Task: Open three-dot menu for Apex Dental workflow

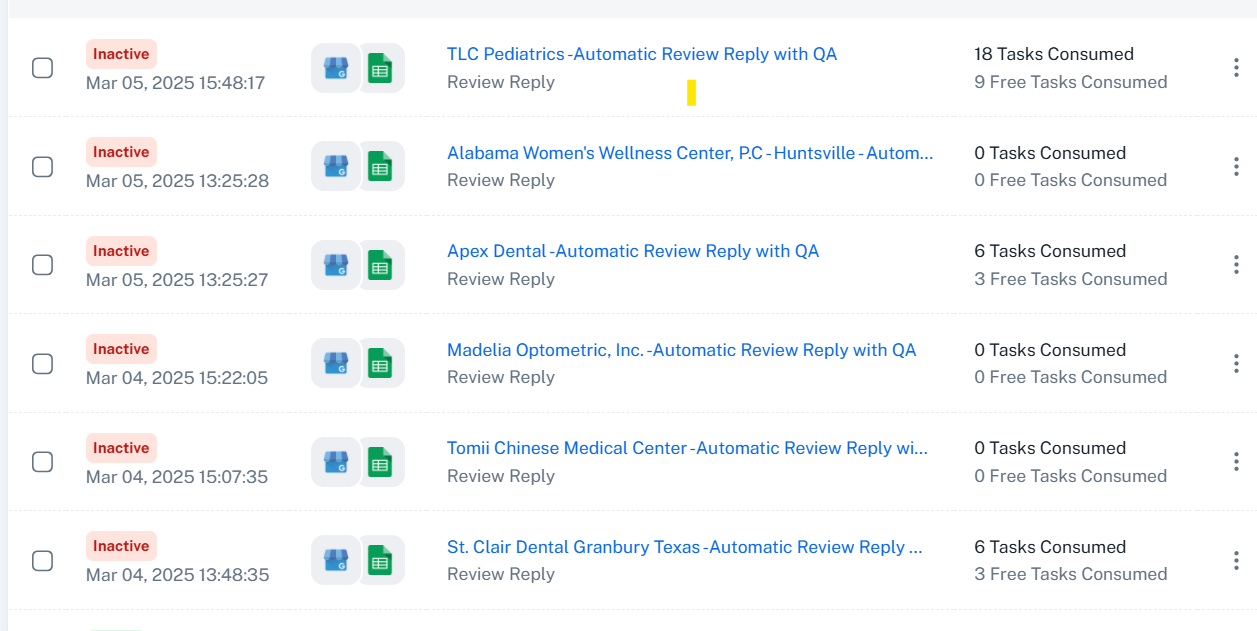Action: 1237,265
